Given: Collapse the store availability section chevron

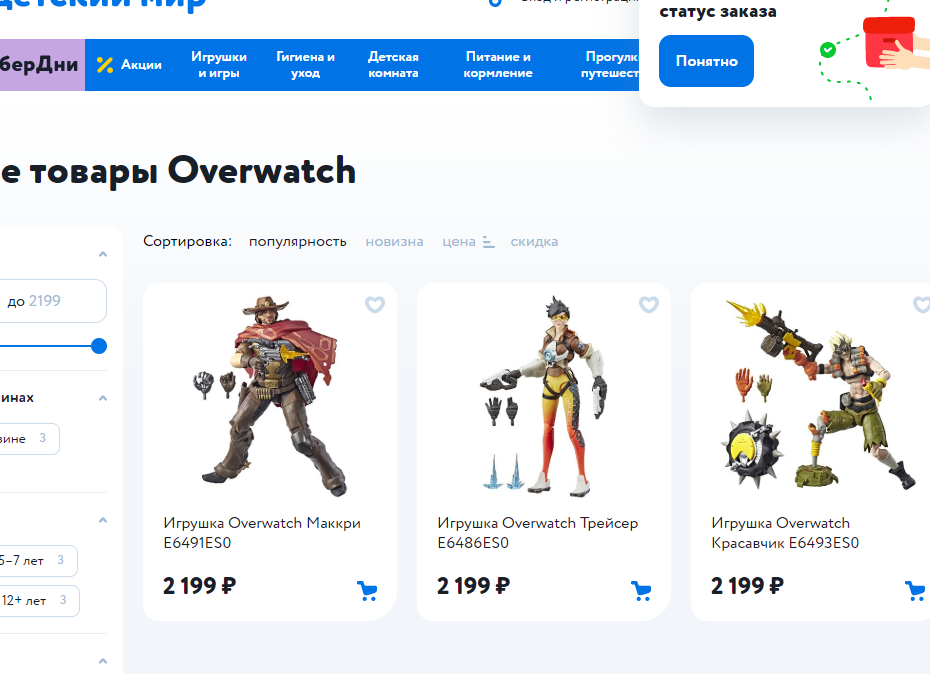Looking at the screenshot, I should (103, 398).
